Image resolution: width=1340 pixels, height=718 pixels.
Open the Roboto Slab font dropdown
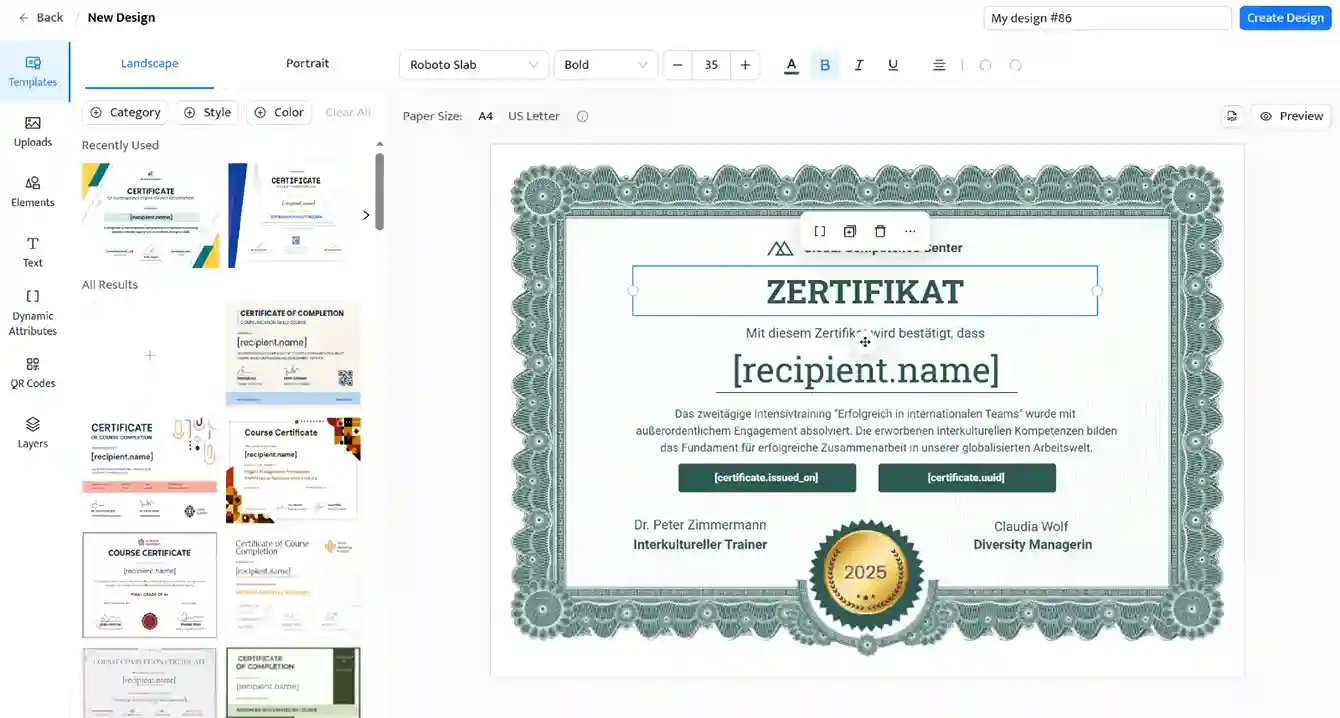(474, 65)
